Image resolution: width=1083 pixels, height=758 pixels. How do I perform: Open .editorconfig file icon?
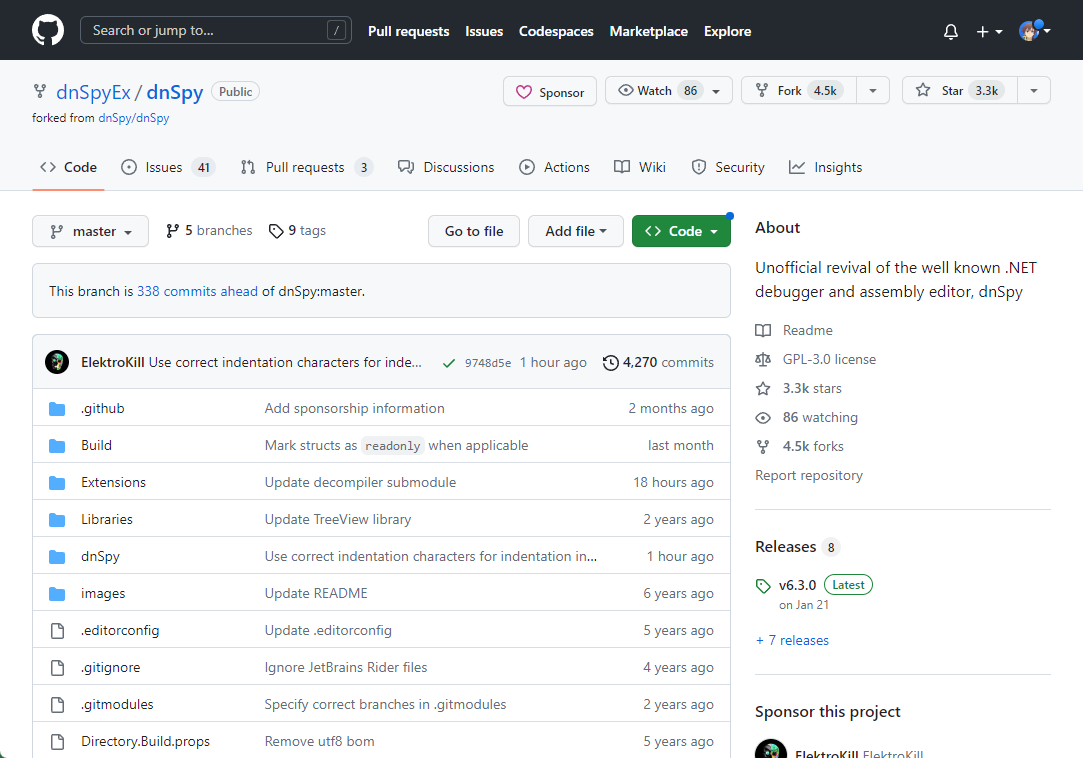click(x=57, y=630)
